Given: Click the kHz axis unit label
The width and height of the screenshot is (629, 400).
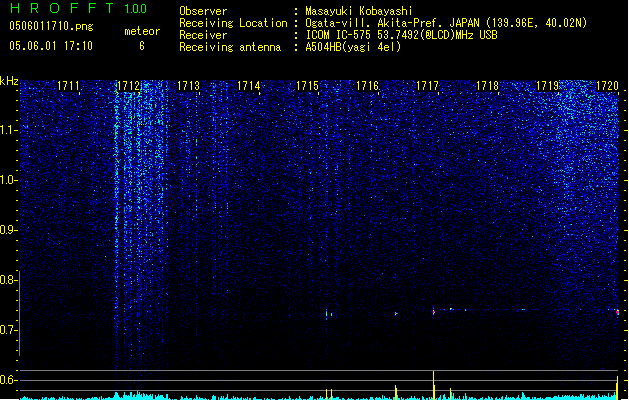Looking at the screenshot, I should pyautogui.click(x=9, y=81).
